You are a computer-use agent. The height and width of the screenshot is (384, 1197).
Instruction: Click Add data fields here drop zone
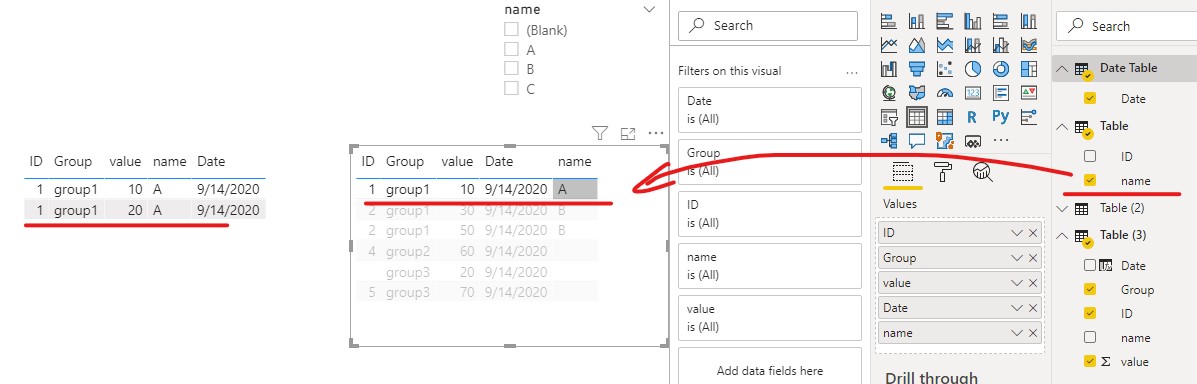pos(770,371)
